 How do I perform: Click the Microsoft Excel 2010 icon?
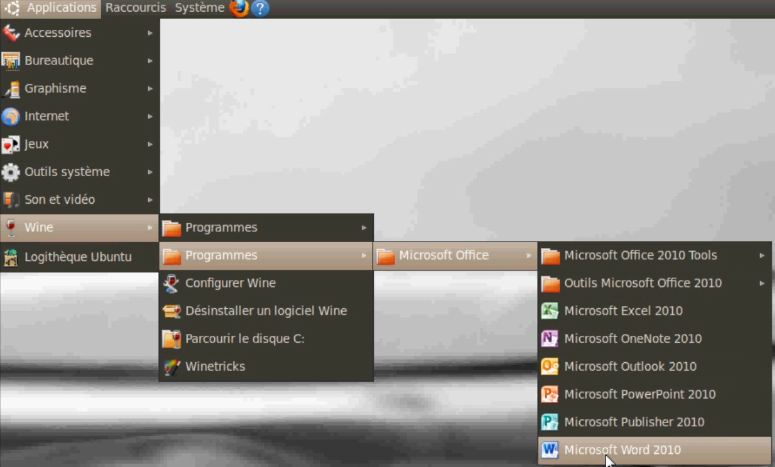(x=550, y=311)
